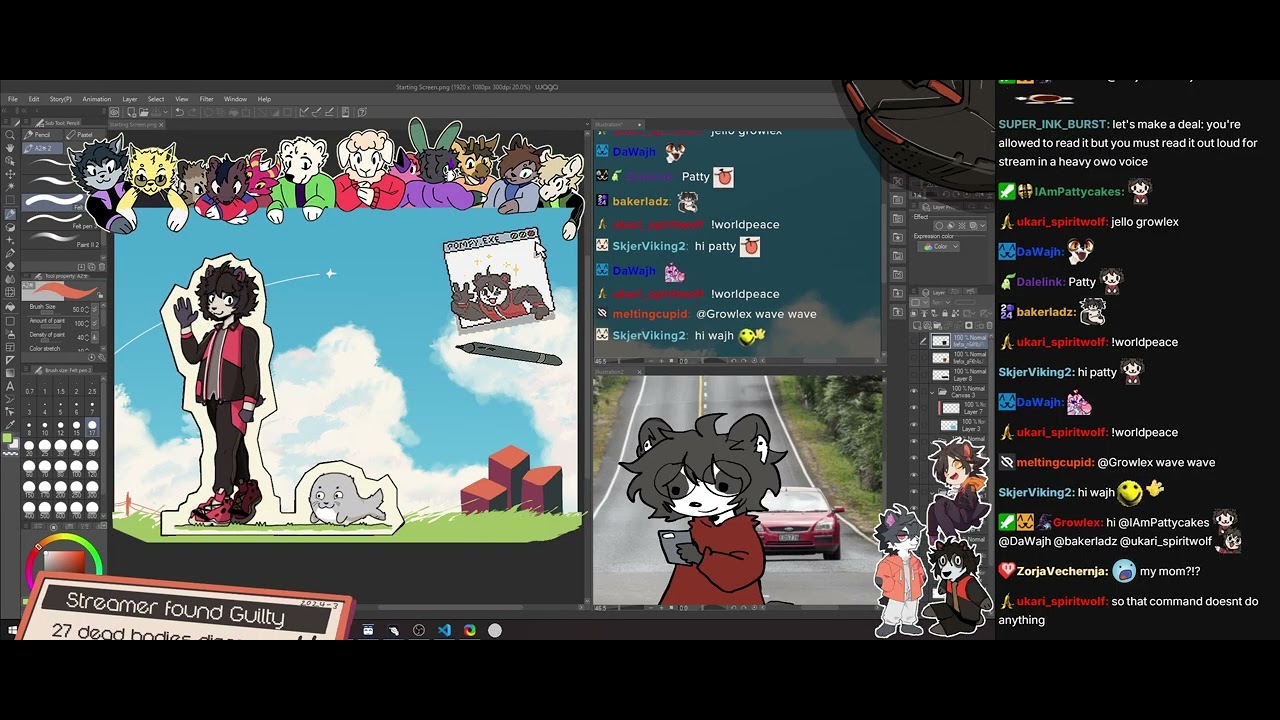
Task: Open the Layer Property effect dropdown arrow
Action: click(982, 225)
